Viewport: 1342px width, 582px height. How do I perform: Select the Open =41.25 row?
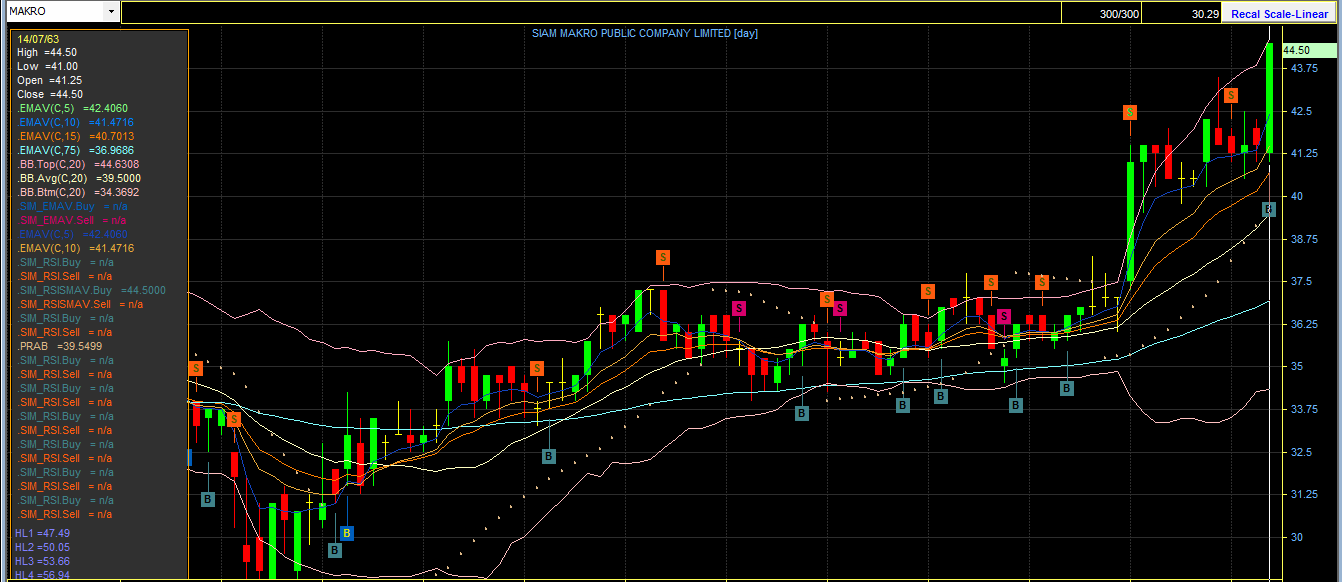[49, 80]
